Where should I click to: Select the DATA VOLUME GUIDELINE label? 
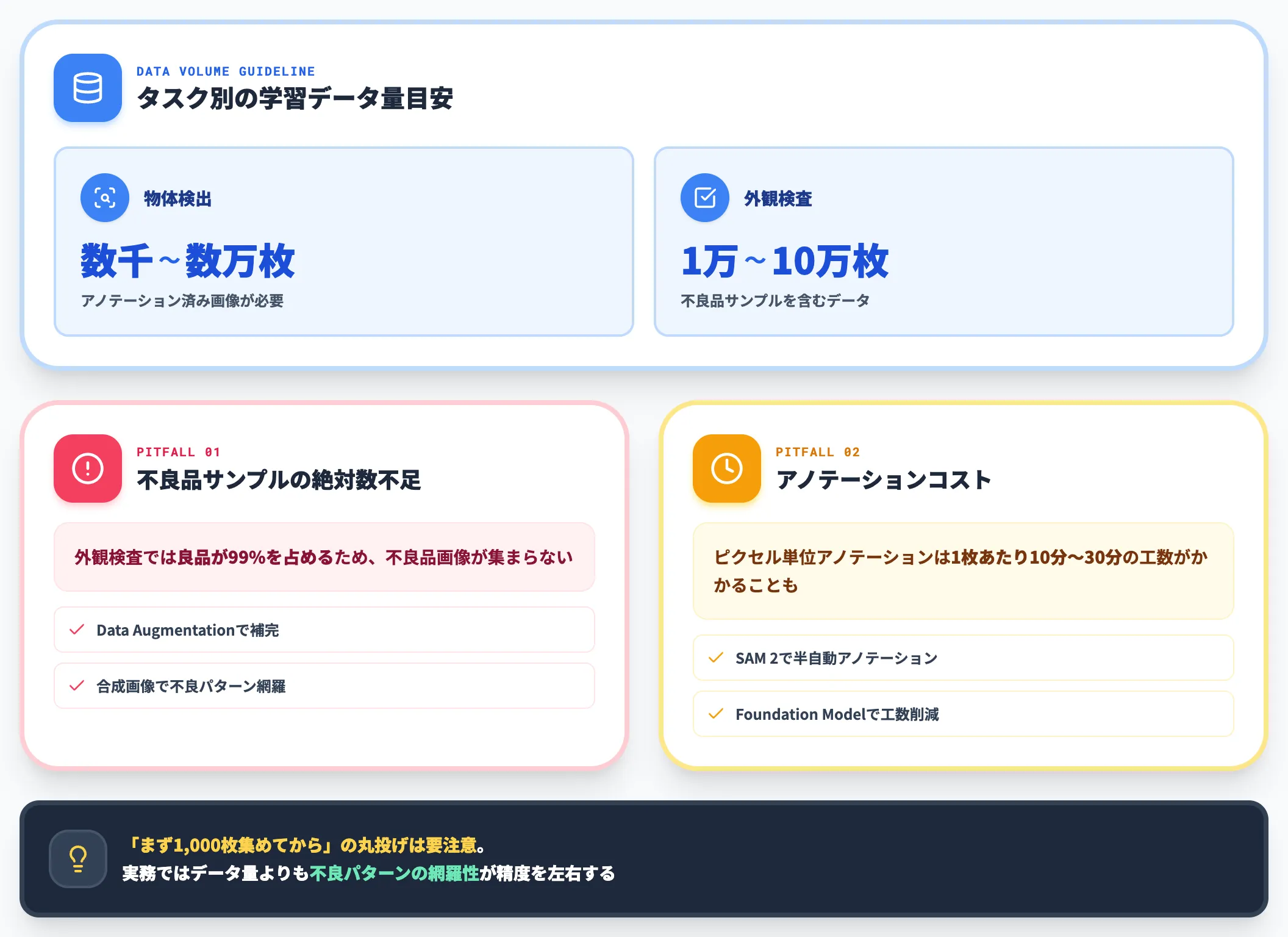[x=226, y=71]
